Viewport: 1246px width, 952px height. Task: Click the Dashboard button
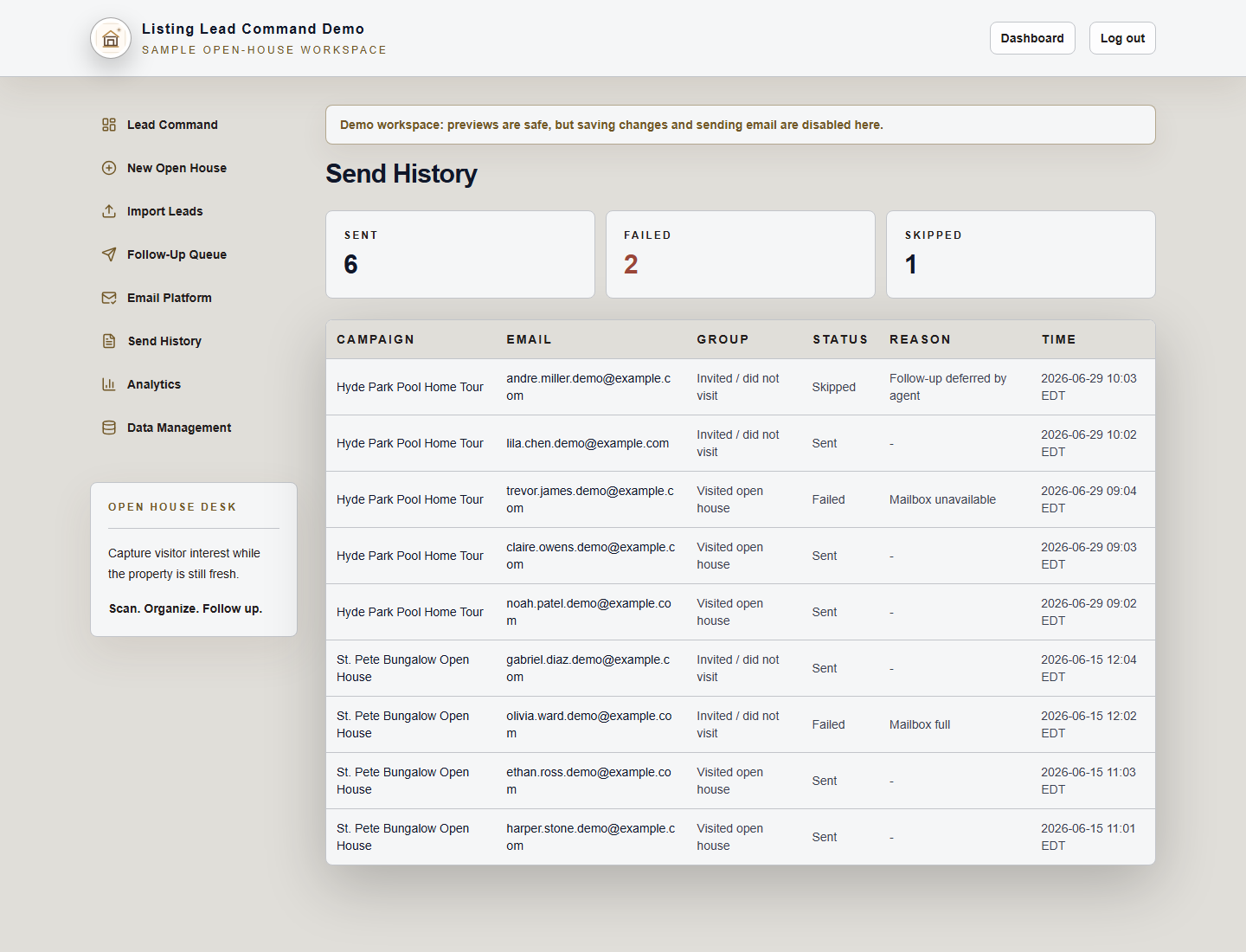1032,38
